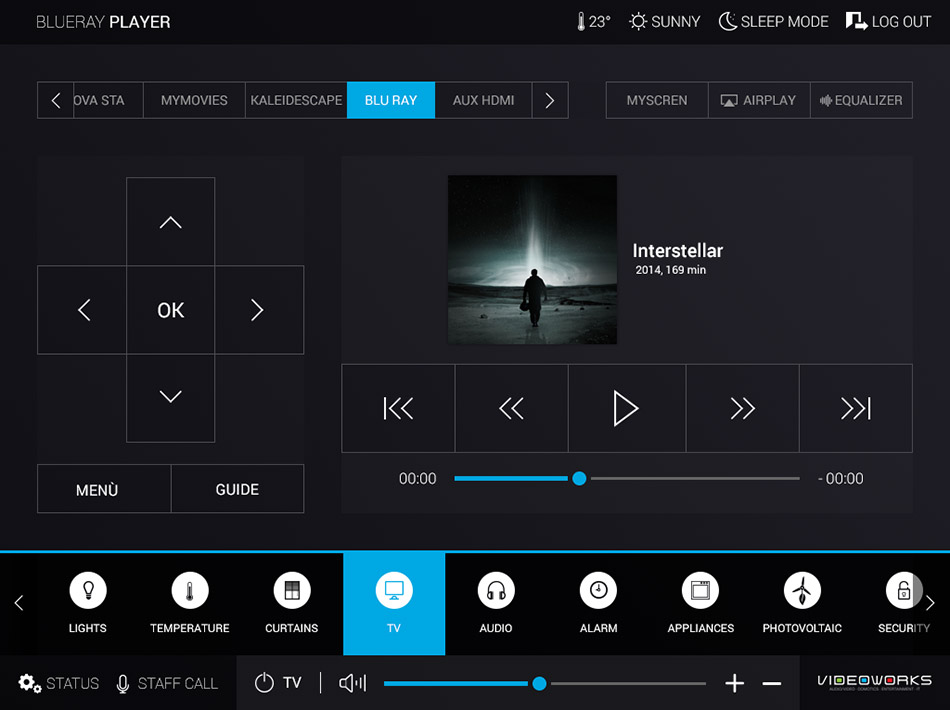Skip to previous chapter
Image resolution: width=950 pixels, height=710 pixels.
(x=398, y=408)
